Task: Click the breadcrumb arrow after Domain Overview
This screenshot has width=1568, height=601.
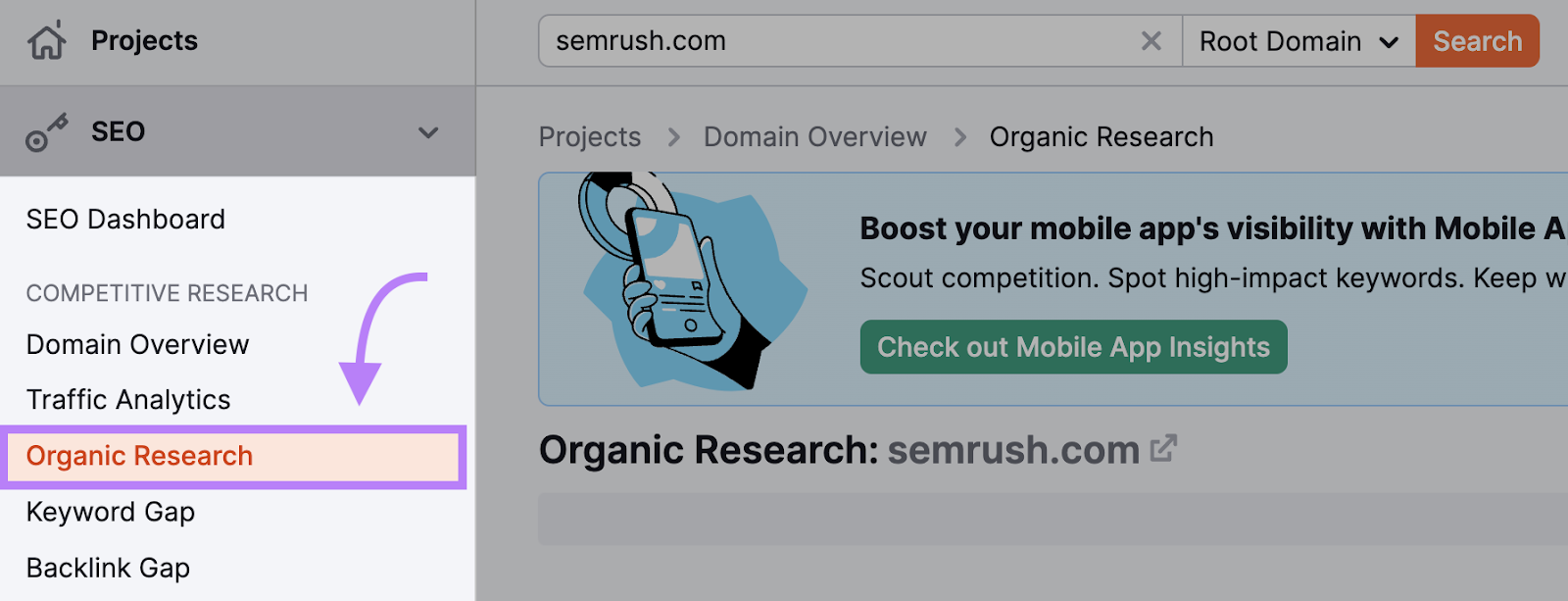Action: point(958,137)
